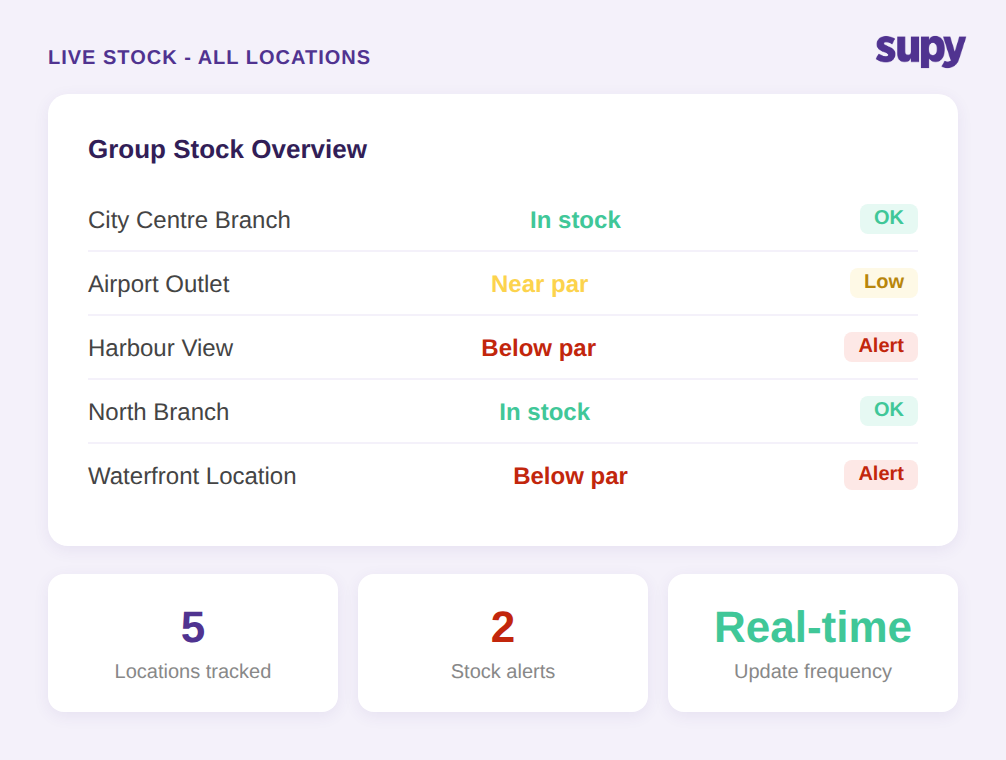The image size is (1006, 760).
Task: Select the Harbour View row name
Action: click(160, 348)
